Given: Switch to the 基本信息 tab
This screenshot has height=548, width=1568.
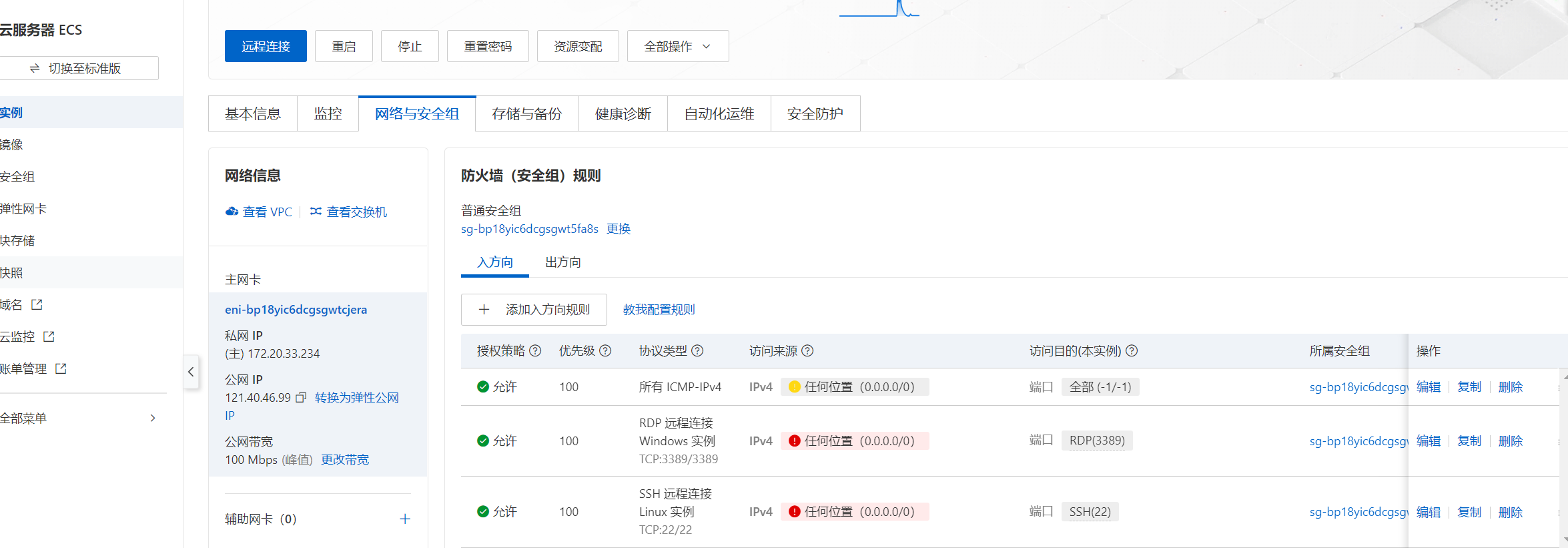Looking at the screenshot, I should tap(253, 114).
